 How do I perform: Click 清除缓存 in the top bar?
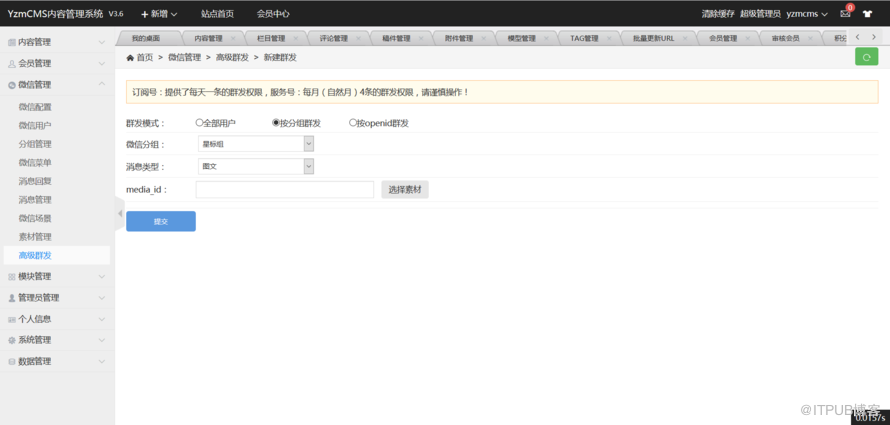coord(717,14)
